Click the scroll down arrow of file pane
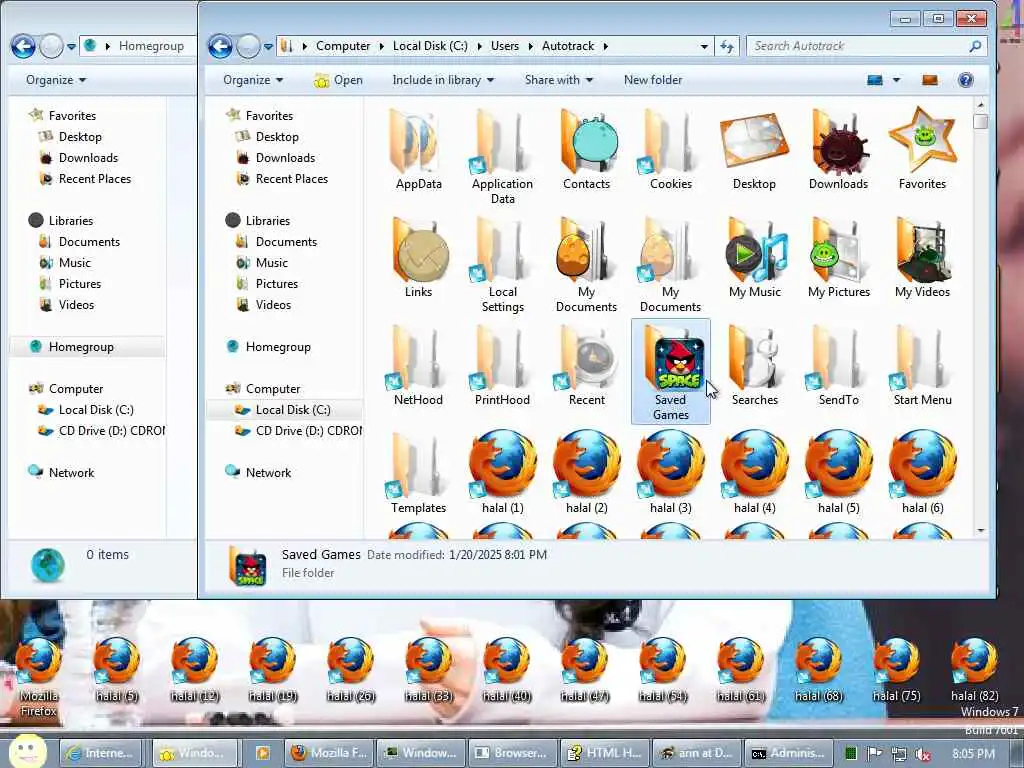The height and width of the screenshot is (768, 1024). pyautogui.click(x=980, y=531)
